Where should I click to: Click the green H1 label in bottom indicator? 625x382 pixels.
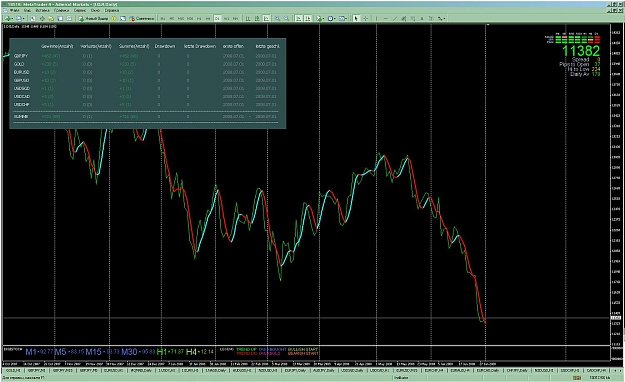tap(162, 352)
